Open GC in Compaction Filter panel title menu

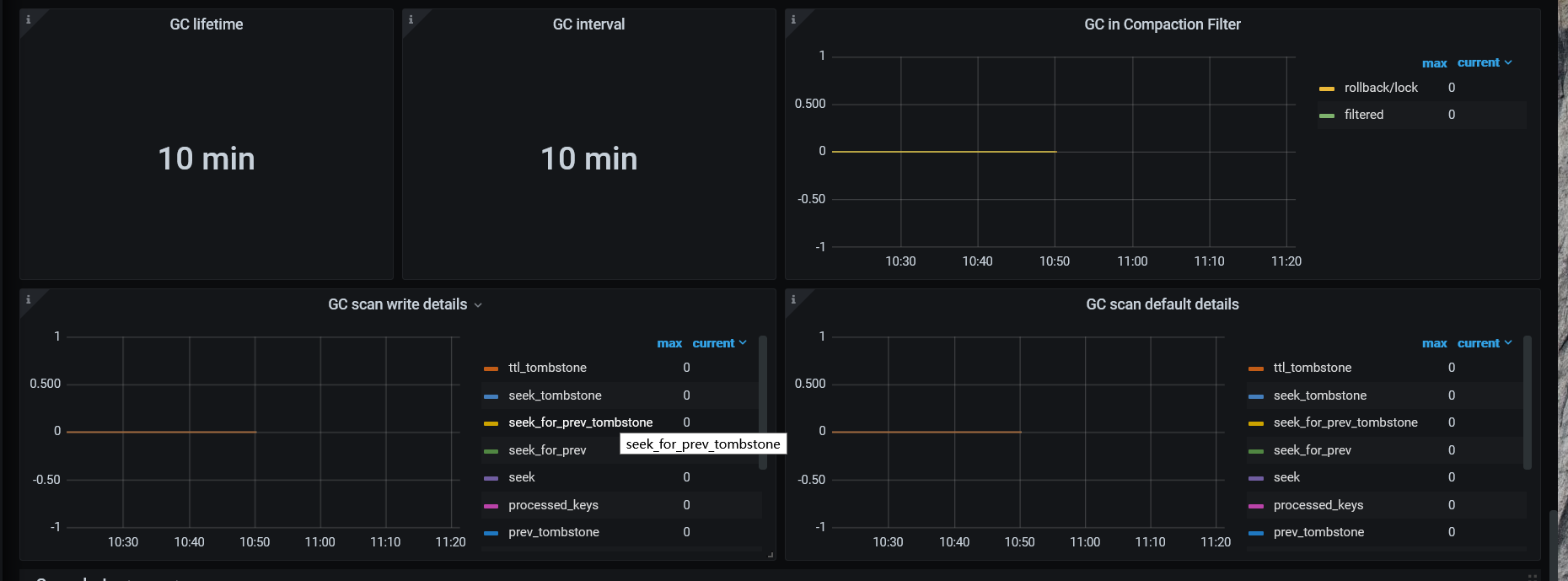[1162, 24]
